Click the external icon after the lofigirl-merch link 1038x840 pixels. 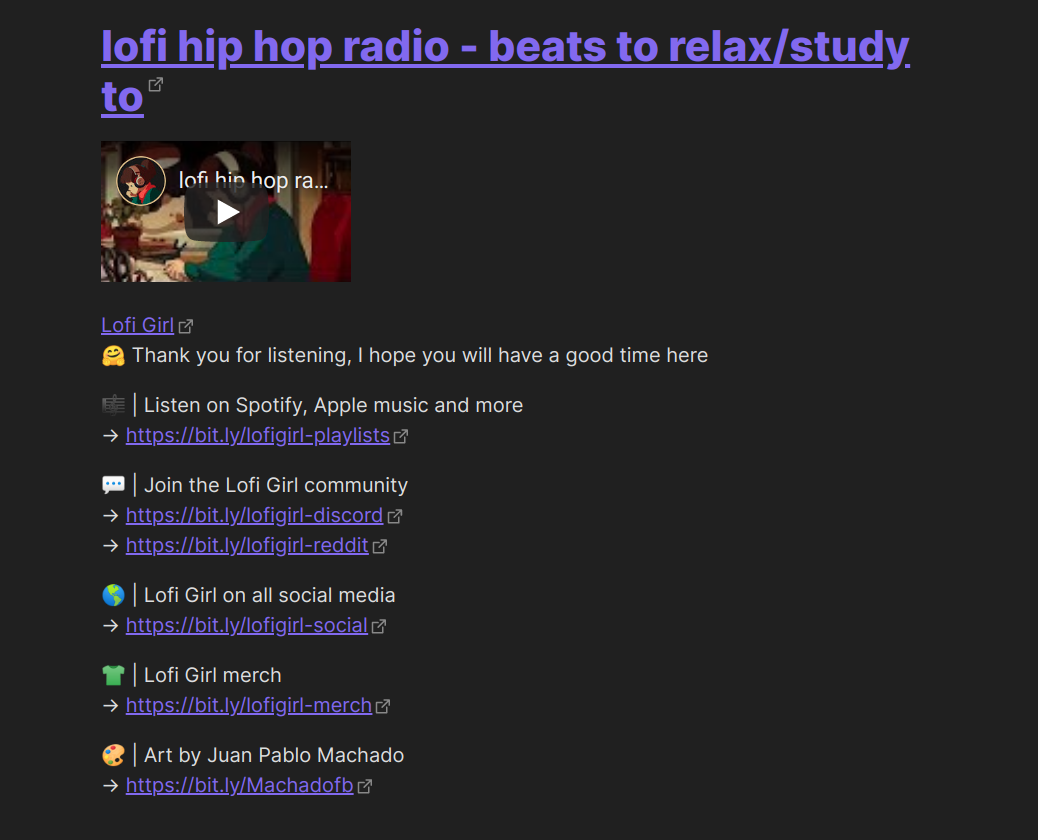(383, 707)
